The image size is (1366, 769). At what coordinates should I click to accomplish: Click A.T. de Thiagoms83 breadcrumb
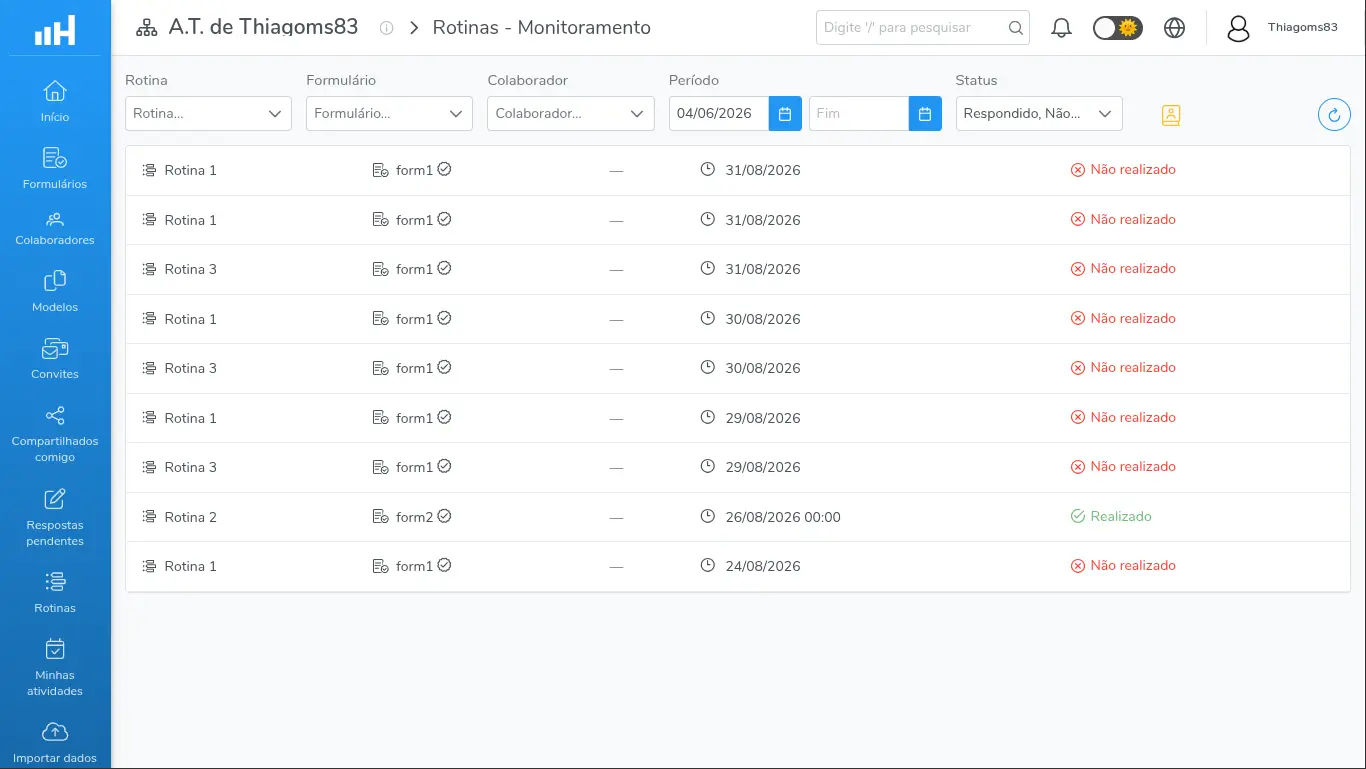[x=263, y=27]
